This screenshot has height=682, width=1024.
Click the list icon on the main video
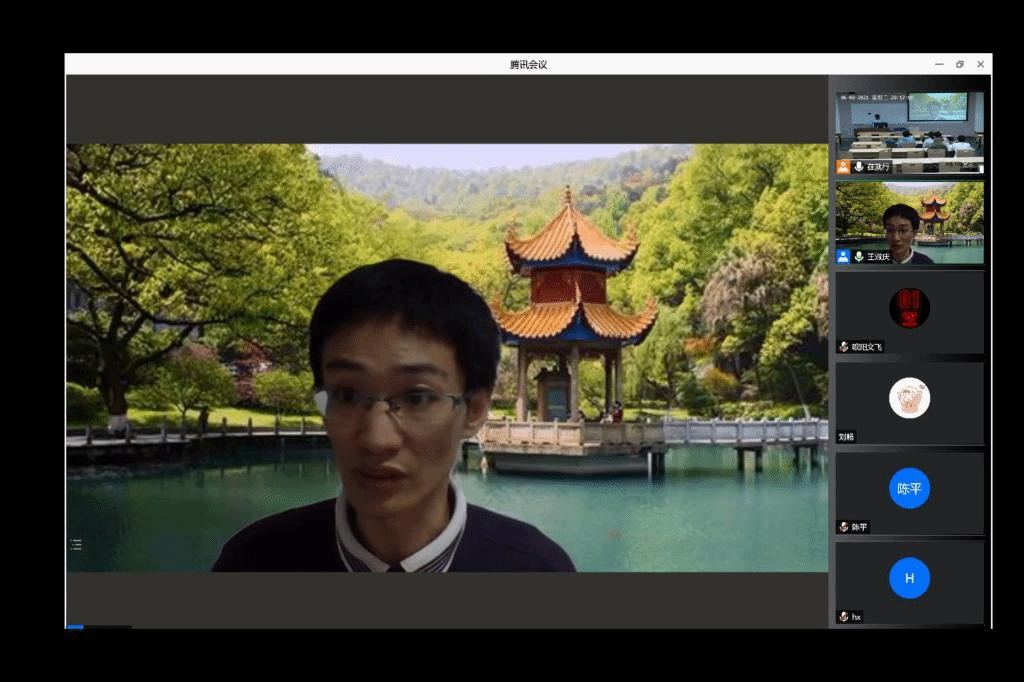coord(76,545)
